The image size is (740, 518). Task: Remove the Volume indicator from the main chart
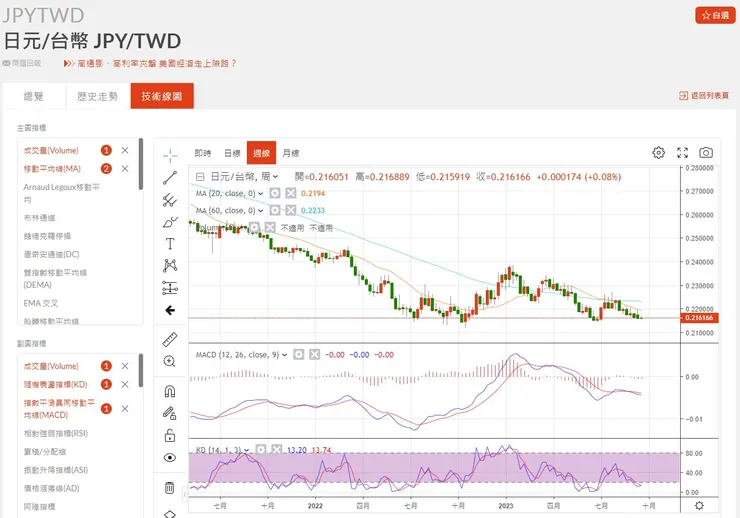point(270,227)
